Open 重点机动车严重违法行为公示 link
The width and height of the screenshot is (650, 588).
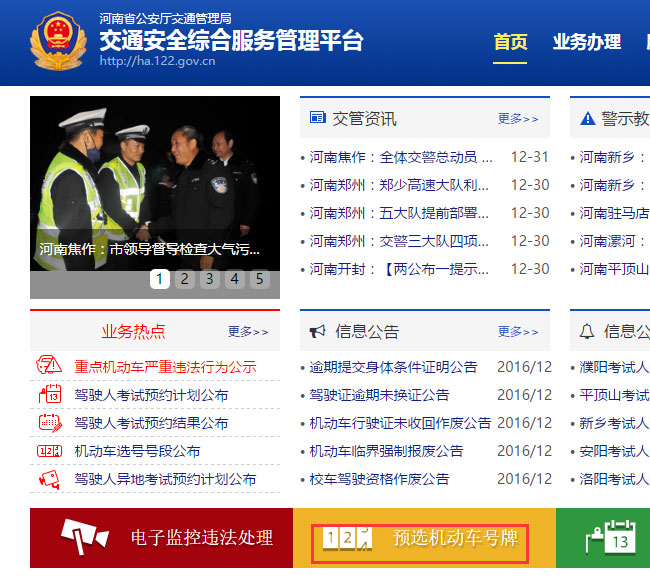165,367
